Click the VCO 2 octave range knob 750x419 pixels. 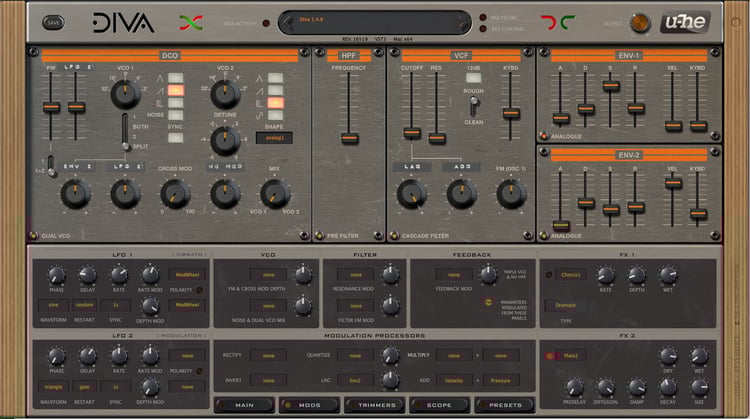coord(225,94)
